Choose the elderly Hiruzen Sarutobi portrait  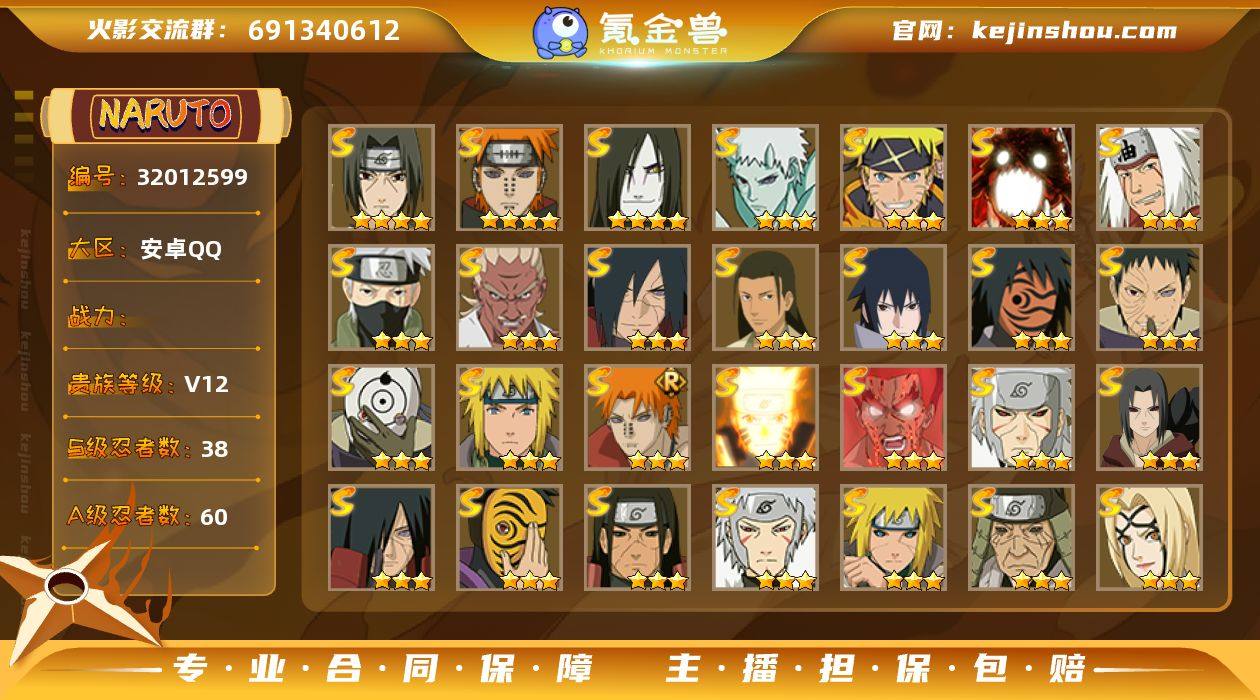1021,537
